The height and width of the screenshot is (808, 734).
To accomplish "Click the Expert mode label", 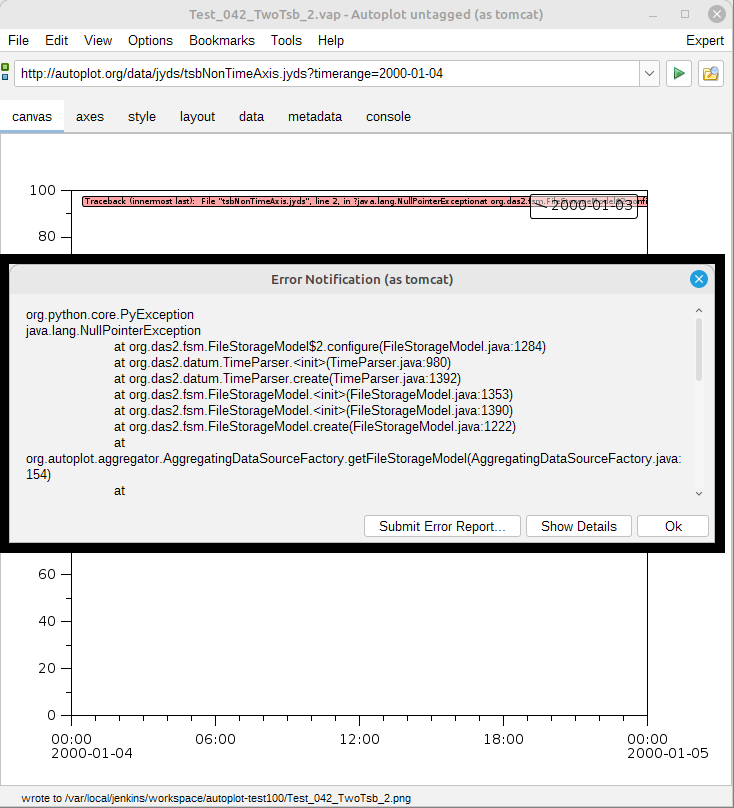I will pos(704,40).
